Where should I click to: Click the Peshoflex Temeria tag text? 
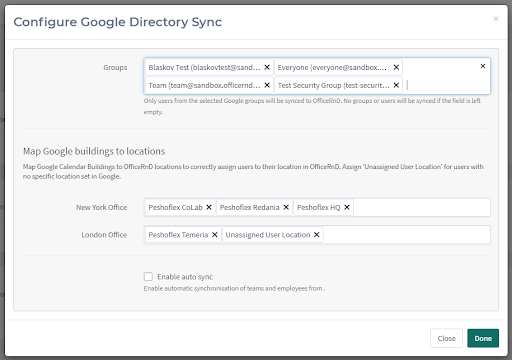[x=178, y=235]
